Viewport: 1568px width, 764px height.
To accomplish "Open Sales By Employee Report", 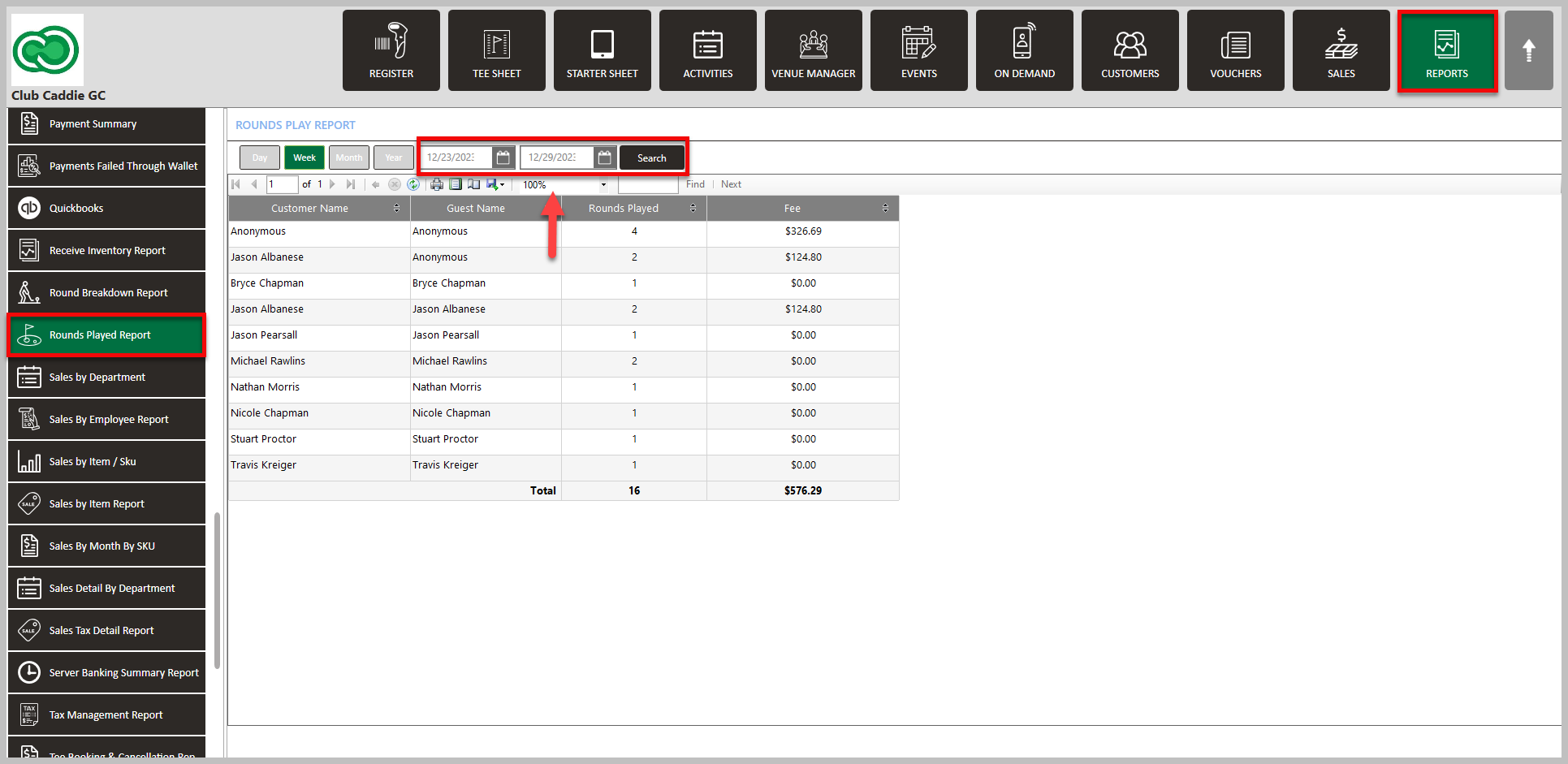I will [106, 420].
